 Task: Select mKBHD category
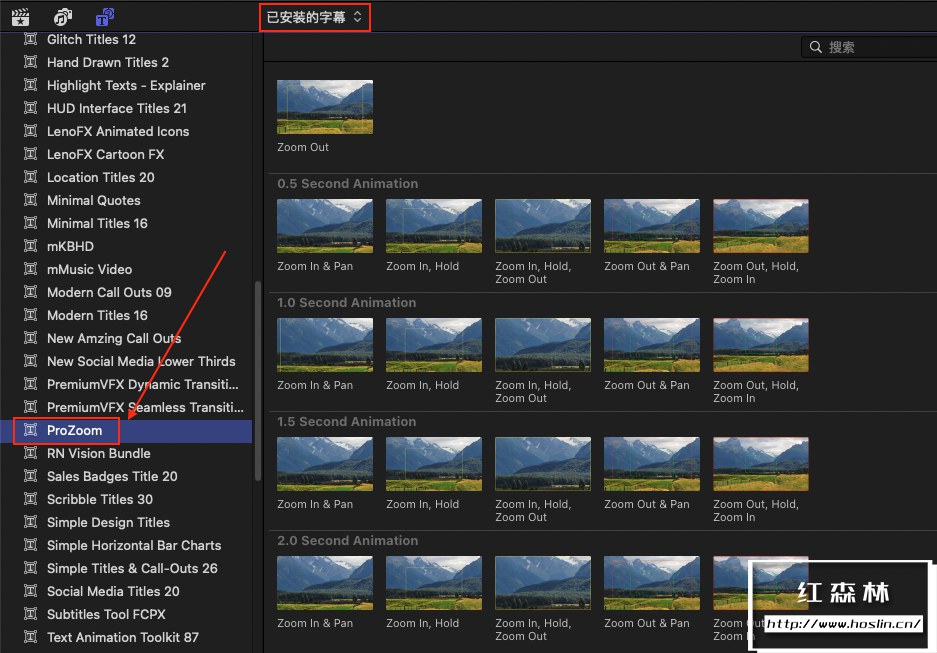126,246
